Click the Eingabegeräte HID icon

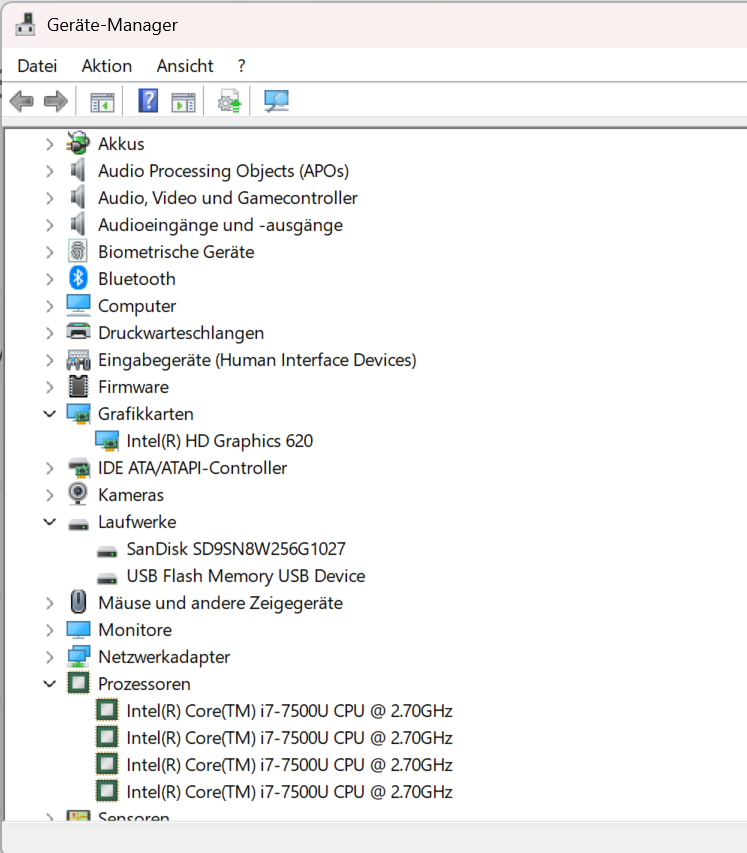[x=78, y=360]
